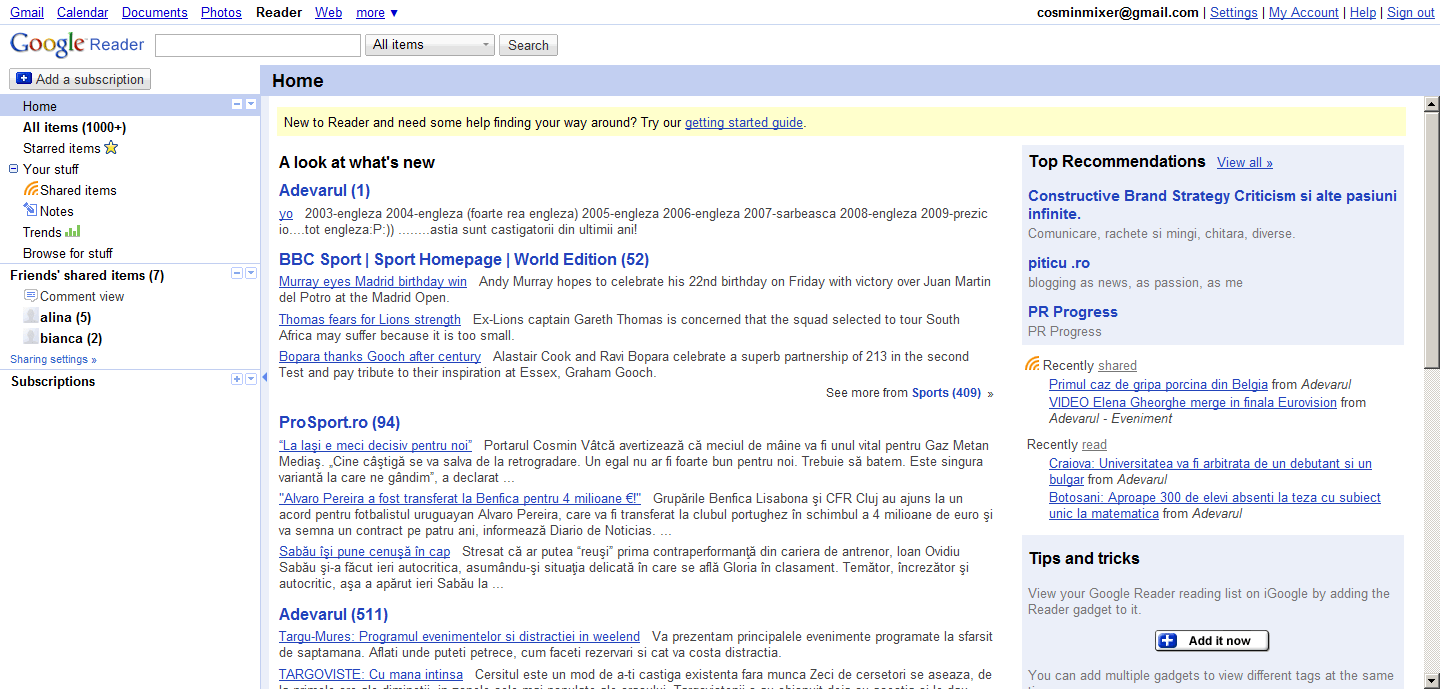Open Thomas fears for Lions strength article
The width and height of the screenshot is (1440, 689).
coord(370,320)
